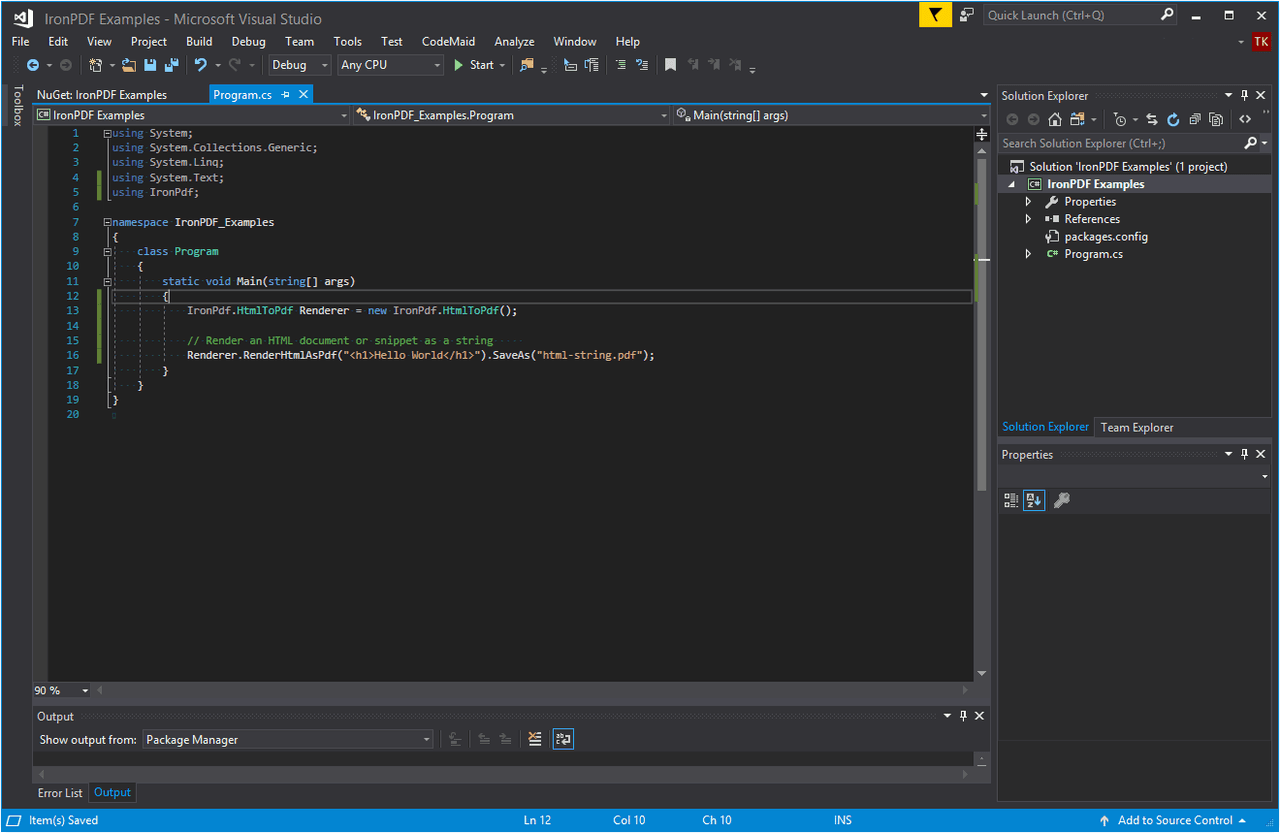The height and width of the screenshot is (833, 1280).
Task: Open the IronPDF_Examples.Program class dropdown
Action: coord(512,115)
